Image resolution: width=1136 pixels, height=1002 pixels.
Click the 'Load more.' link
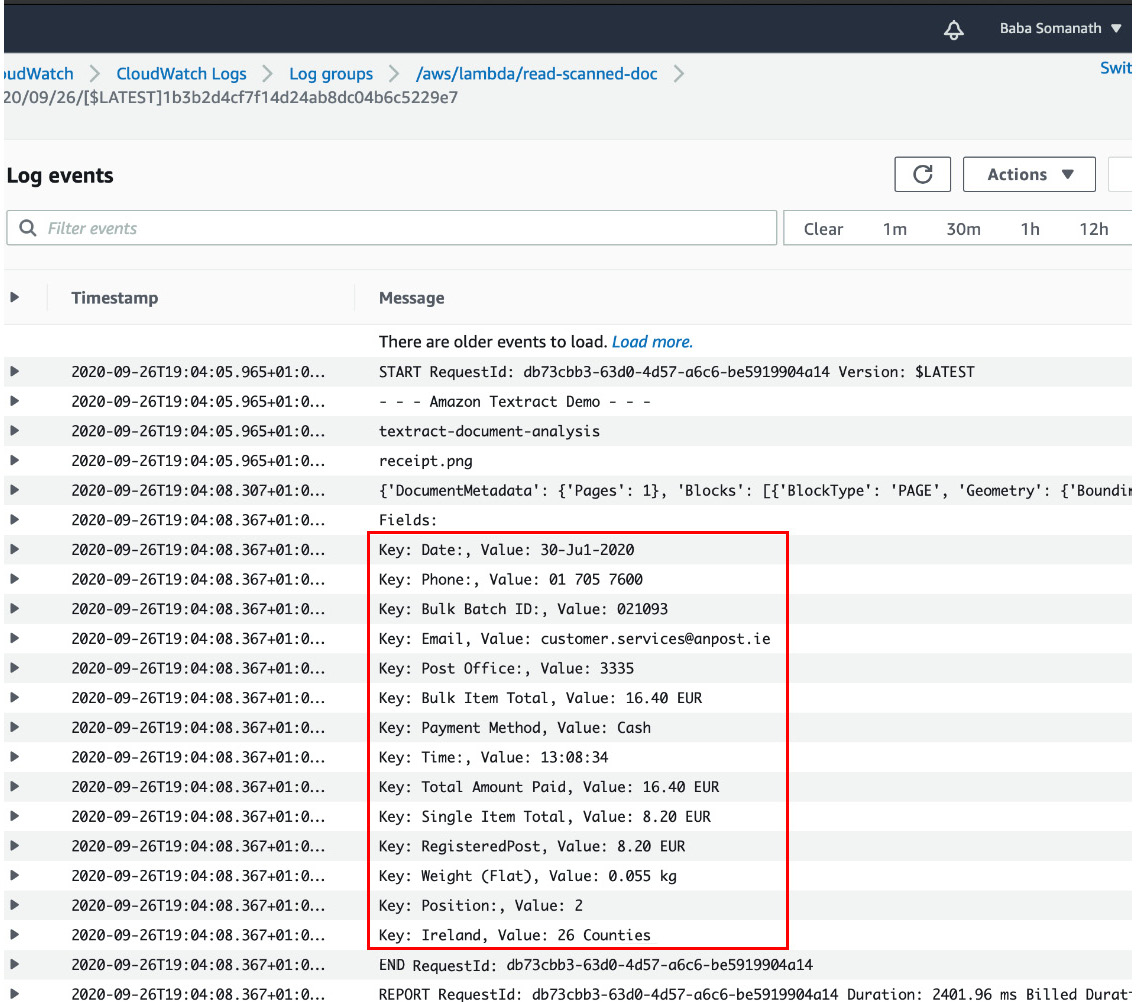coord(652,342)
